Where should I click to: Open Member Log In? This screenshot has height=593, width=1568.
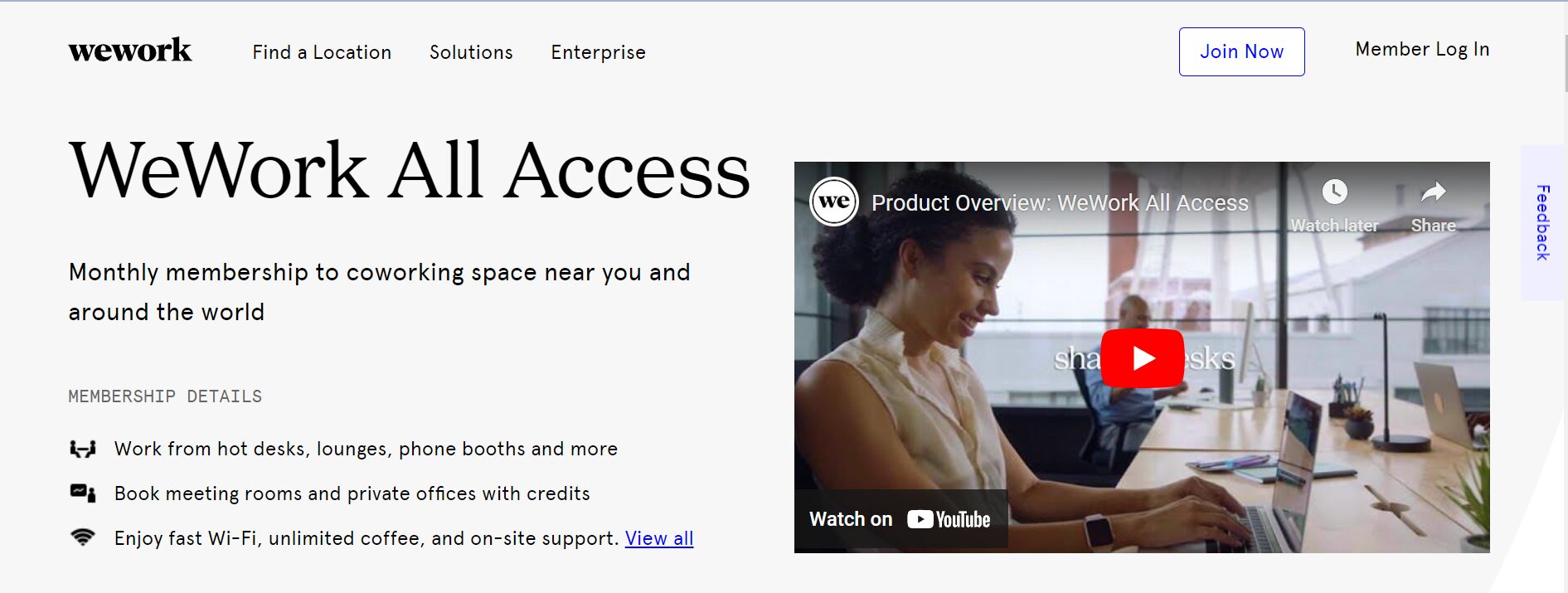(x=1422, y=50)
